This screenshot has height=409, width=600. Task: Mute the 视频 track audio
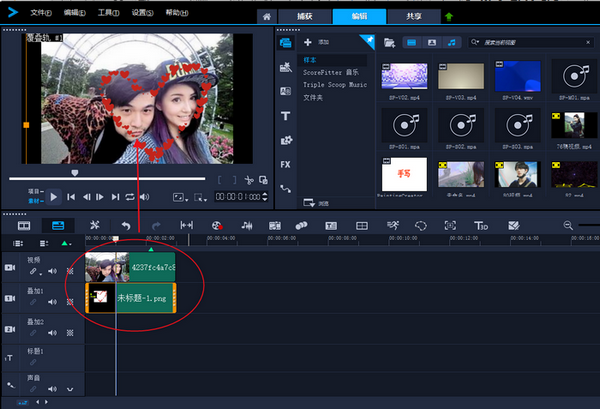(53, 271)
